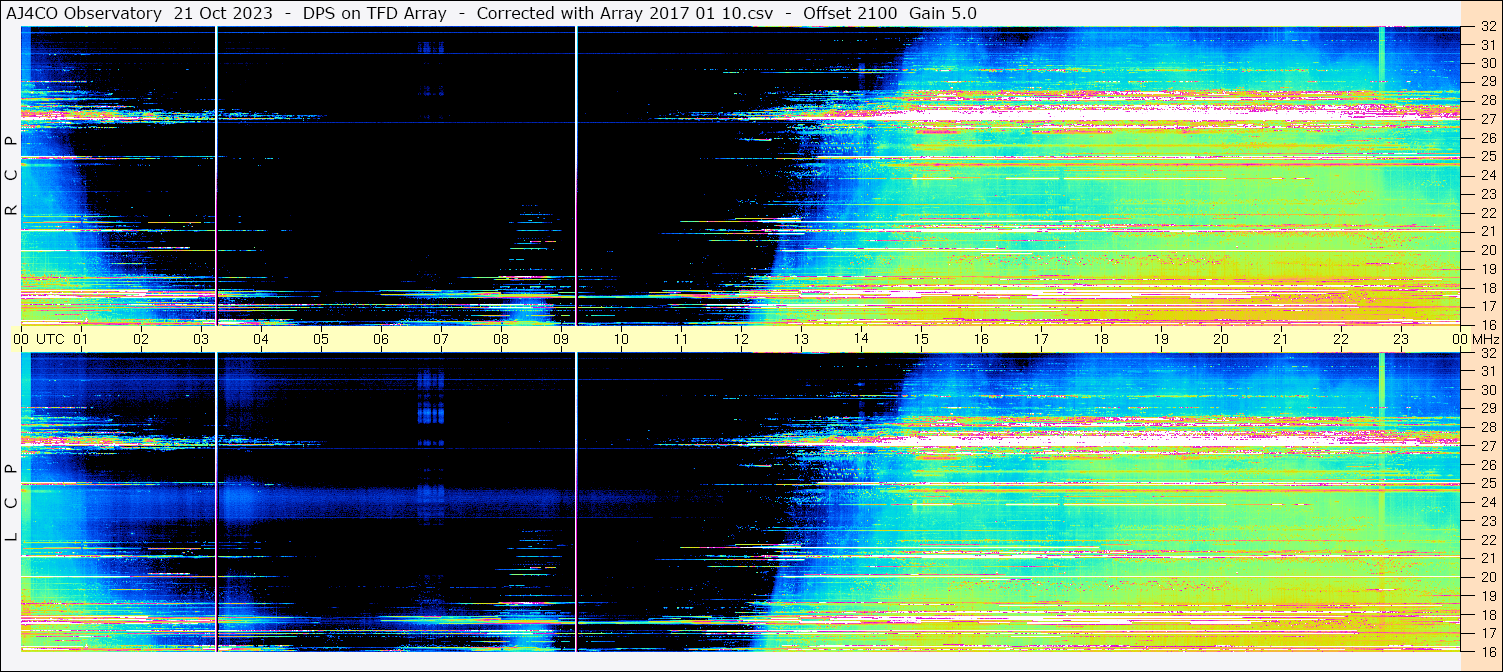Click the '23' hour label on time axis
Image resolution: width=1503 pixels, height=672 pixels.
click(x=1401, y=339)
